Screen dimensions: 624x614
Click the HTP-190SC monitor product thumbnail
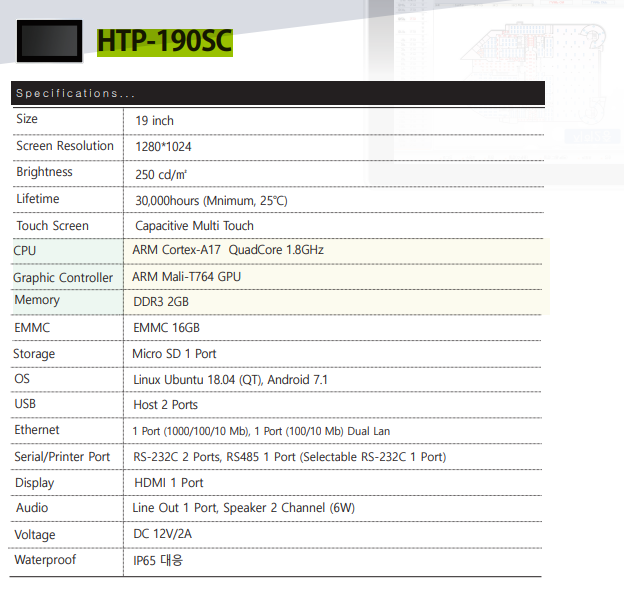[x=52, y=40]
